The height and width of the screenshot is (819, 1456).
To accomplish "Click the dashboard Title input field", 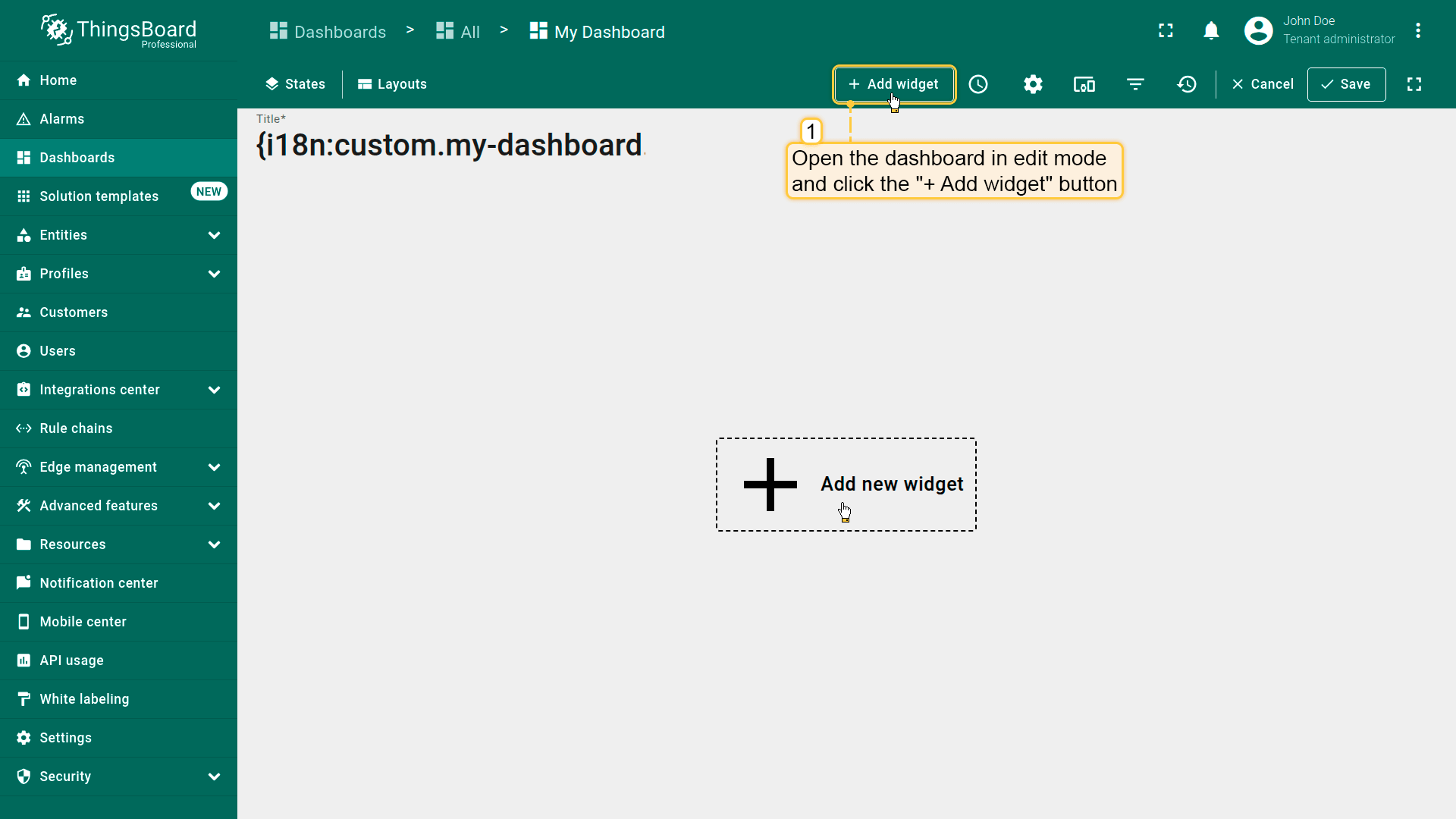I will pyautogui.click(x=450, y=145).
